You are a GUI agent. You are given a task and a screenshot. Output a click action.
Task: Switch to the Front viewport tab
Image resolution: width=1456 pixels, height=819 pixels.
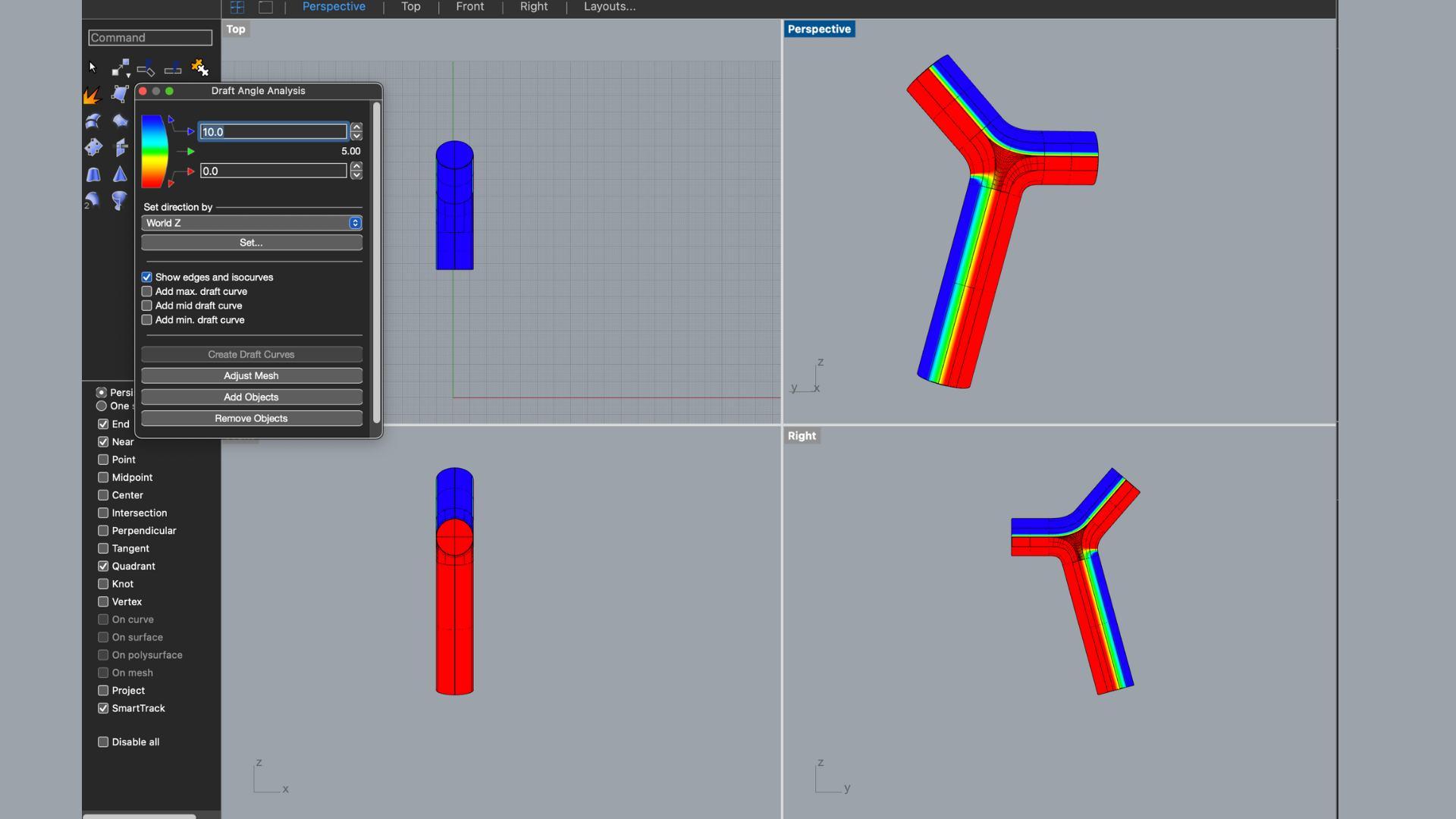[469, 7]
